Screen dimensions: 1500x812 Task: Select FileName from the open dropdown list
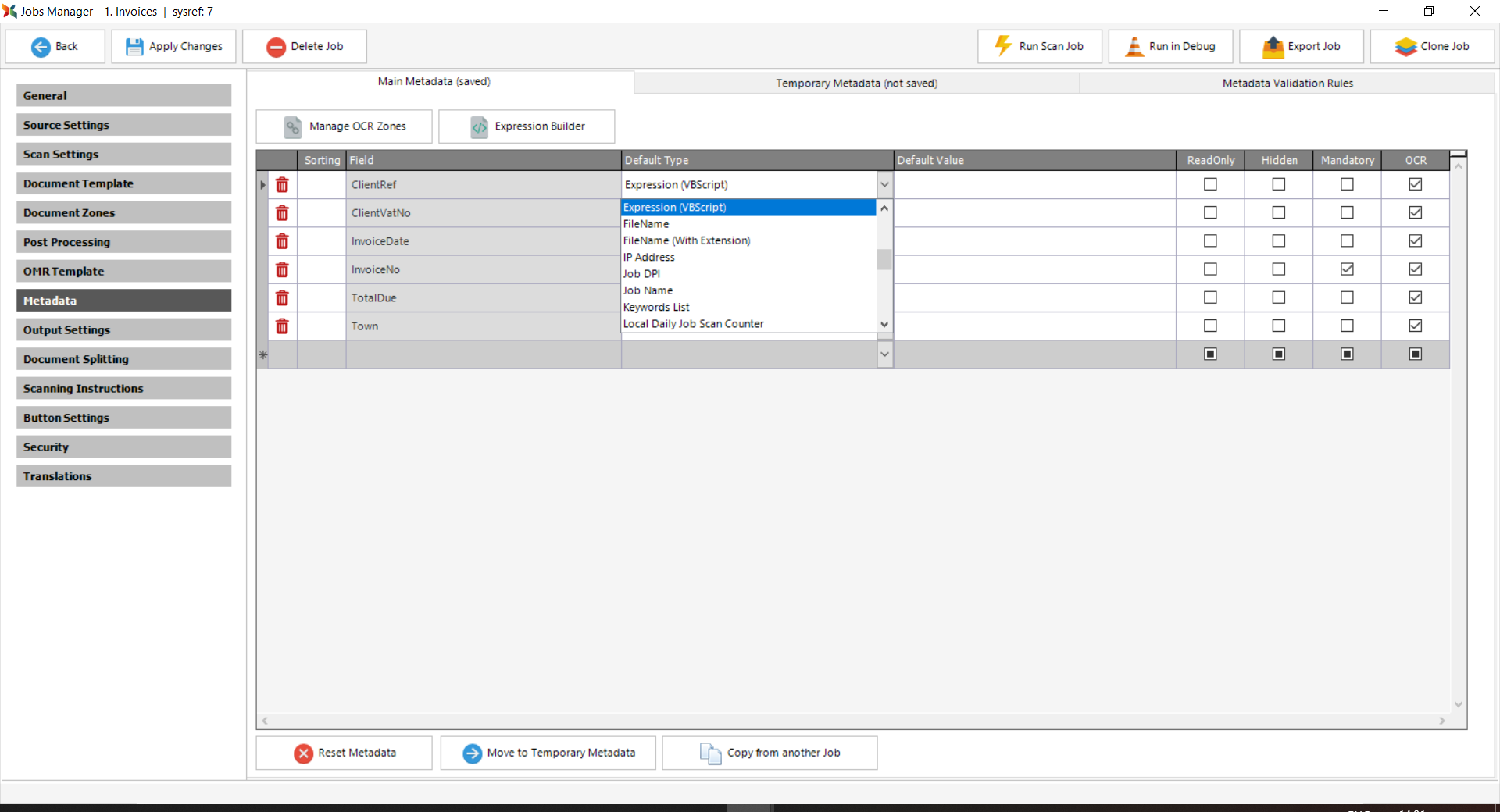tap(645, 224)
